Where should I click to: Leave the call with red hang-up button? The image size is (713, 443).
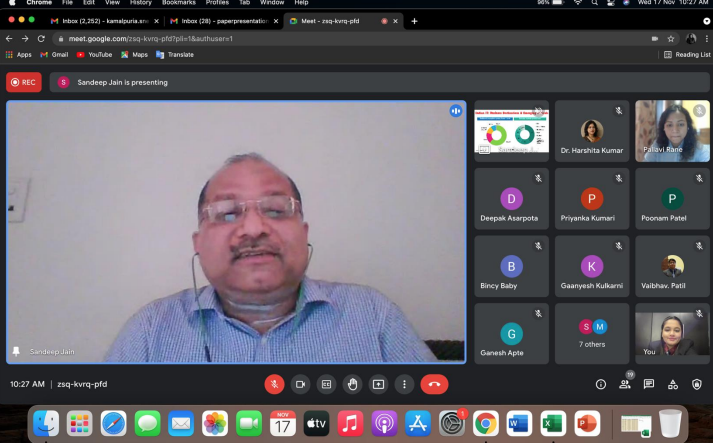click(x=434, y=384)
